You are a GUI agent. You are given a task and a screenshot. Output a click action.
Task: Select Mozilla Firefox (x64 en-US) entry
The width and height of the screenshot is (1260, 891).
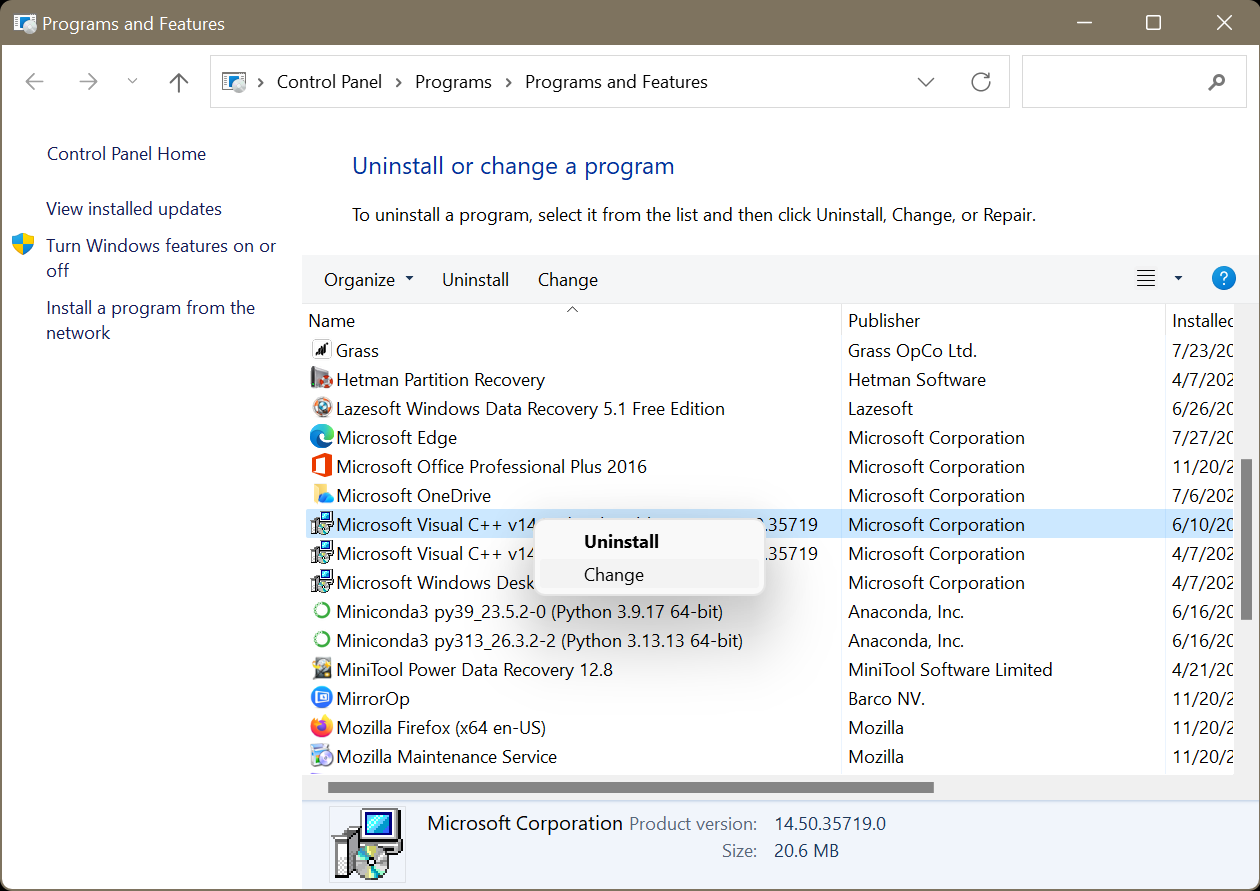click(441, 728)
